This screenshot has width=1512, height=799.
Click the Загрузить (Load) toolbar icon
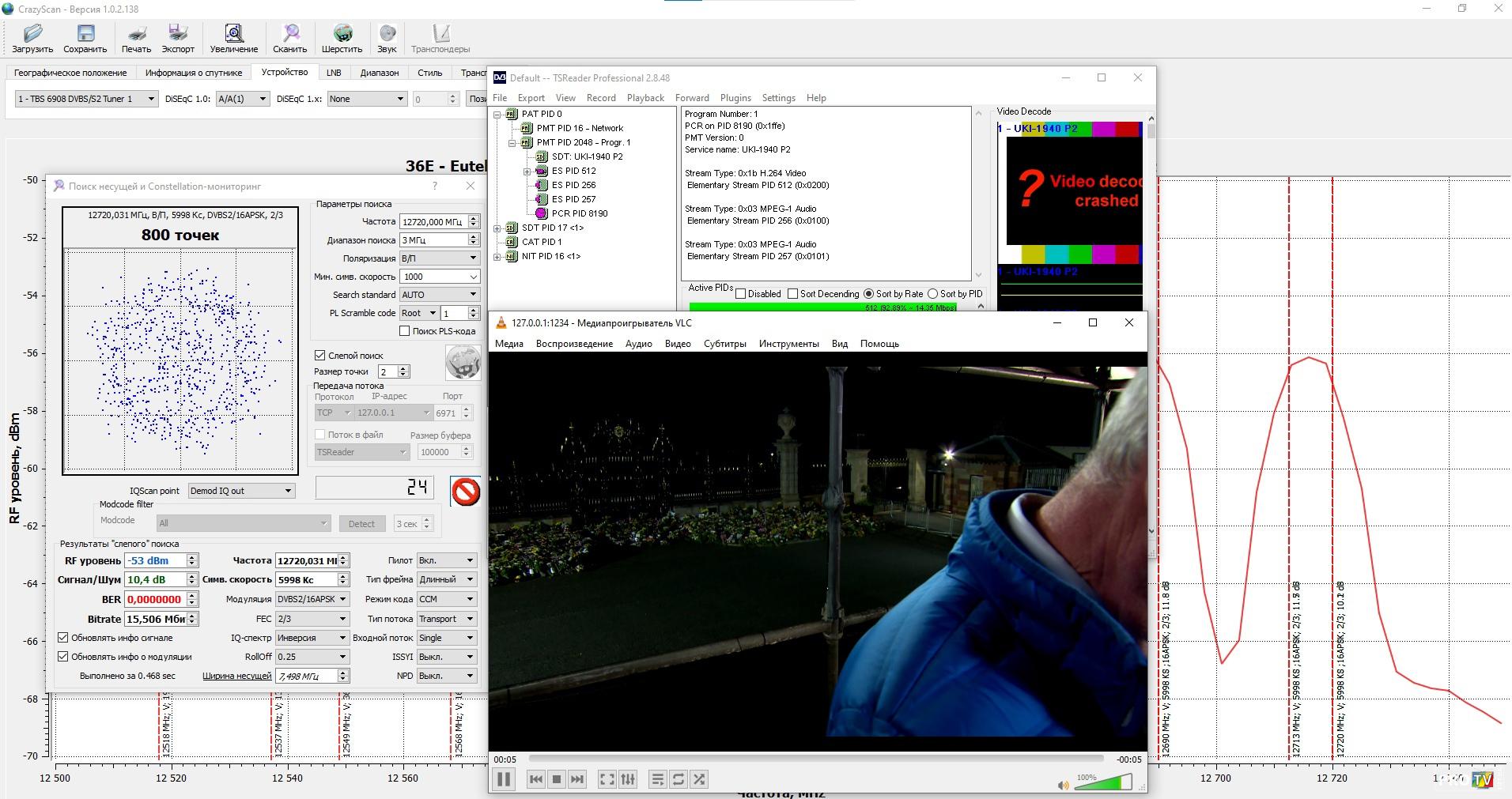pos(32,33)
